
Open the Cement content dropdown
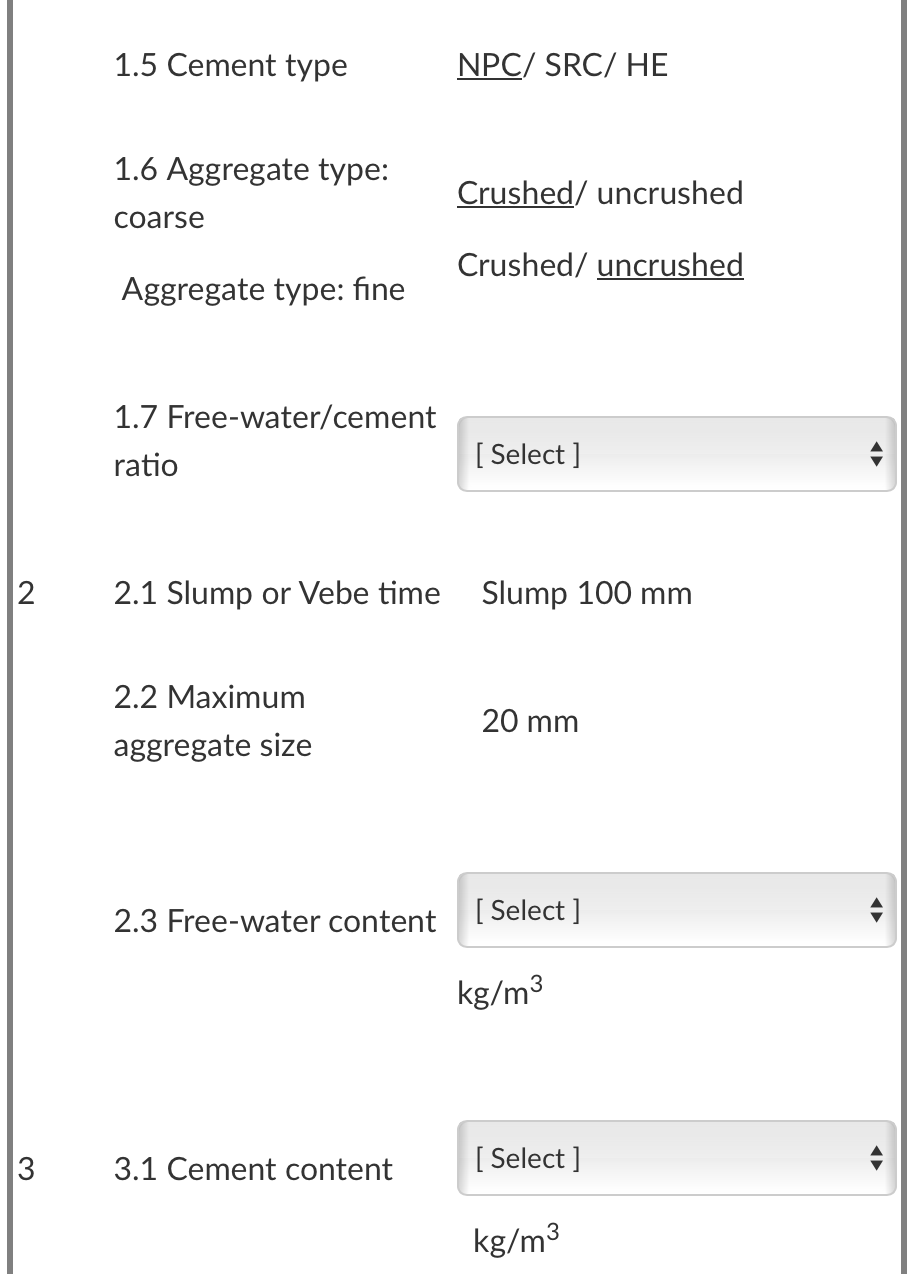[677, 1158]
